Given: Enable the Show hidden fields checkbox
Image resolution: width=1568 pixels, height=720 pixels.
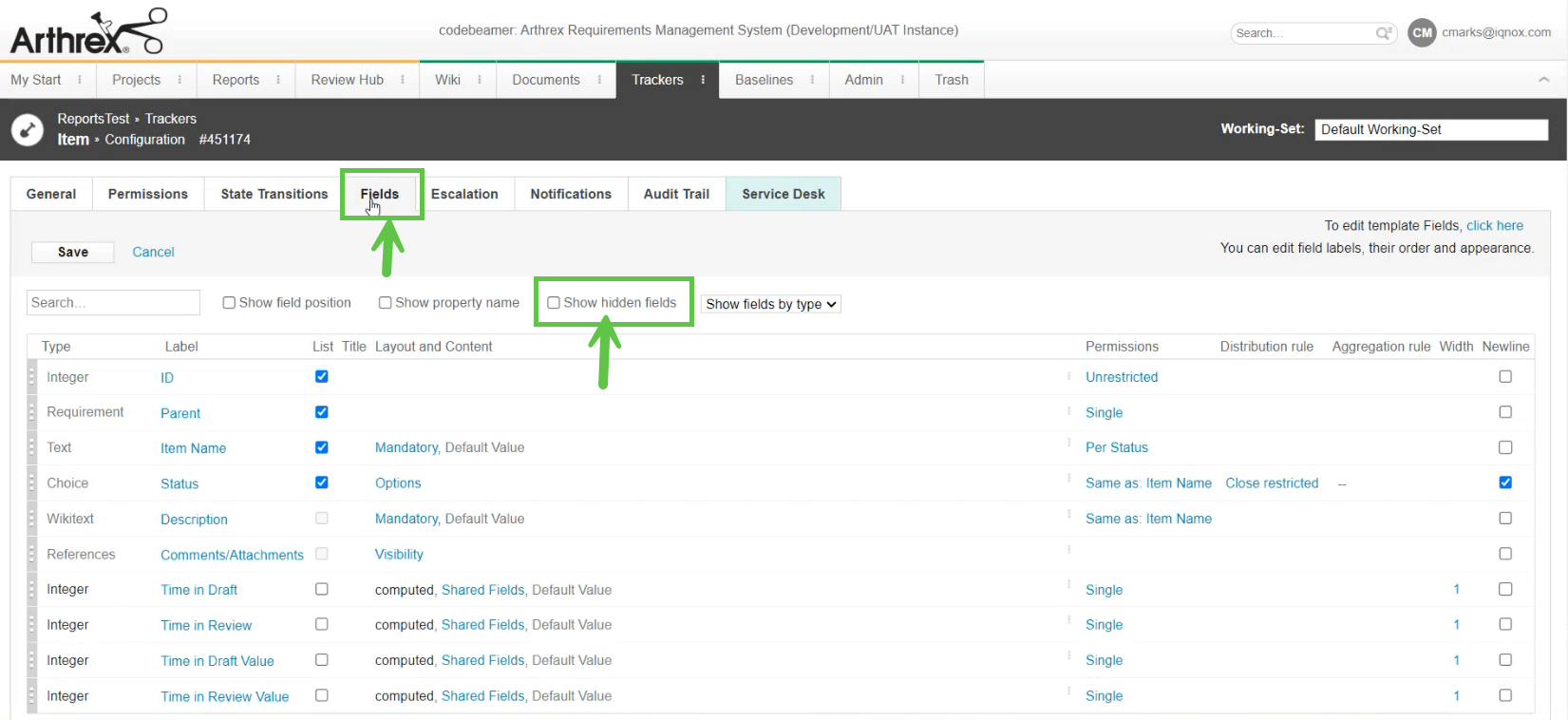Looking at the screenshot, I should (554, 303).
